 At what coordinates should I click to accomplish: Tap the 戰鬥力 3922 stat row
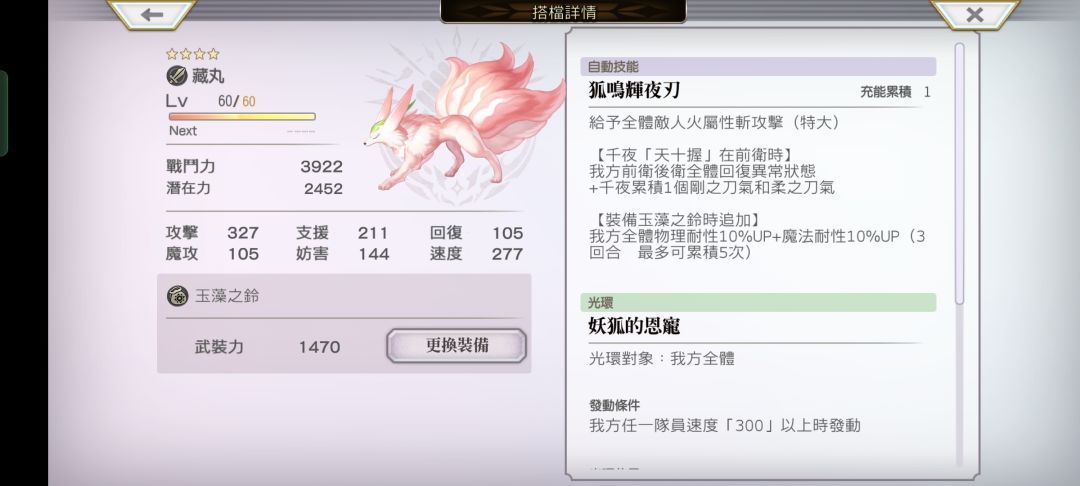(254, 167)
